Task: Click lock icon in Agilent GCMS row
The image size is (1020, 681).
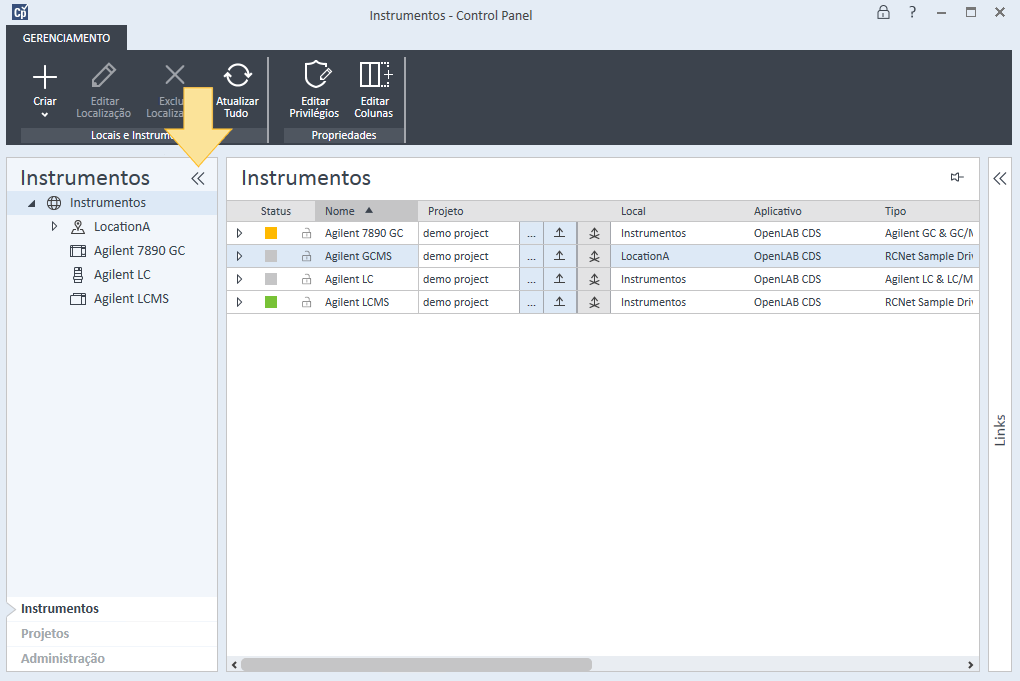Action: point(306,256)
